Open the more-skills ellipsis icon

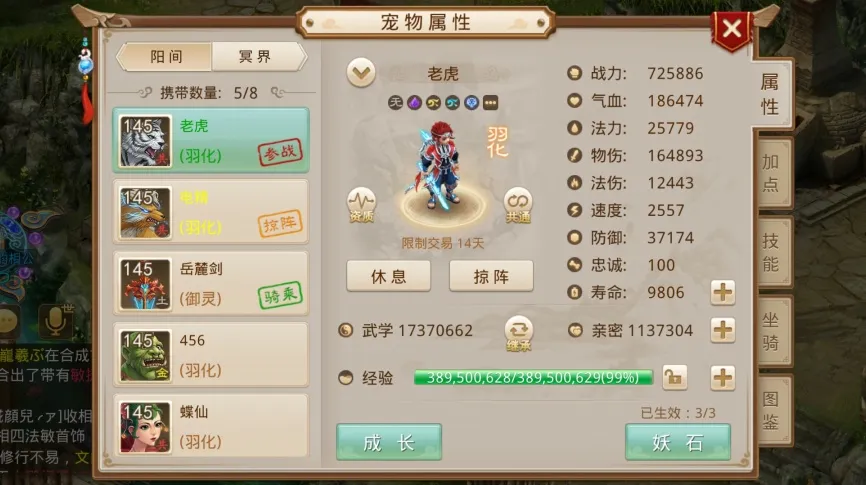[490, 102]
